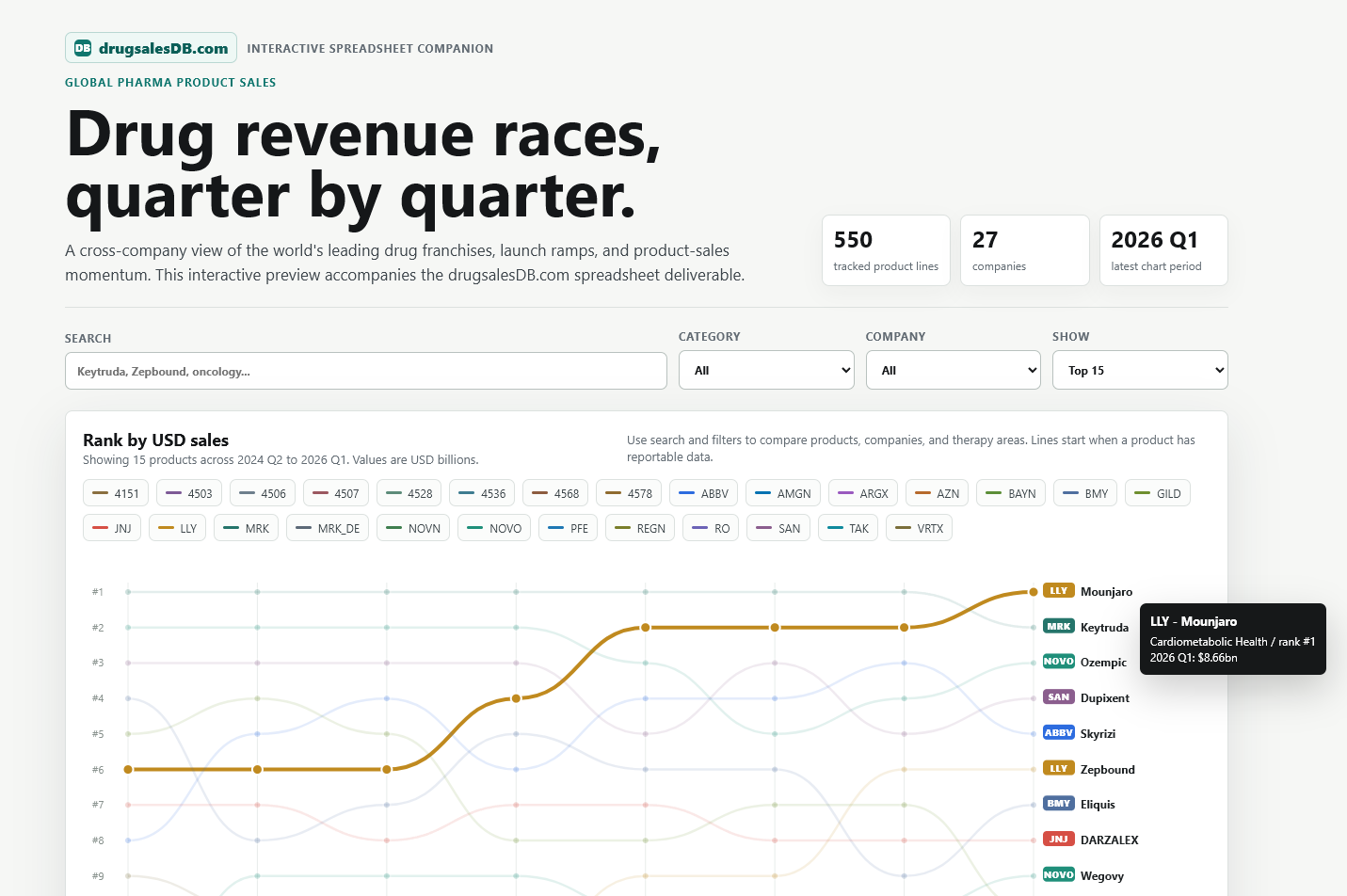Toggle the 4151 legend chip
Screen dimensions: 1347x896
(x=116, y=493)
